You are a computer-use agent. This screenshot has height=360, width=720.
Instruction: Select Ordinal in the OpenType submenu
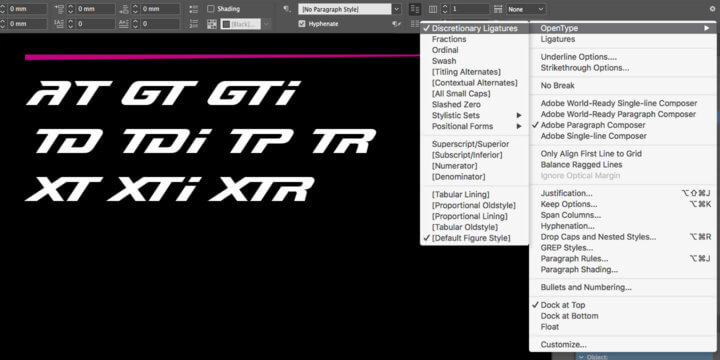click(474, 50)
